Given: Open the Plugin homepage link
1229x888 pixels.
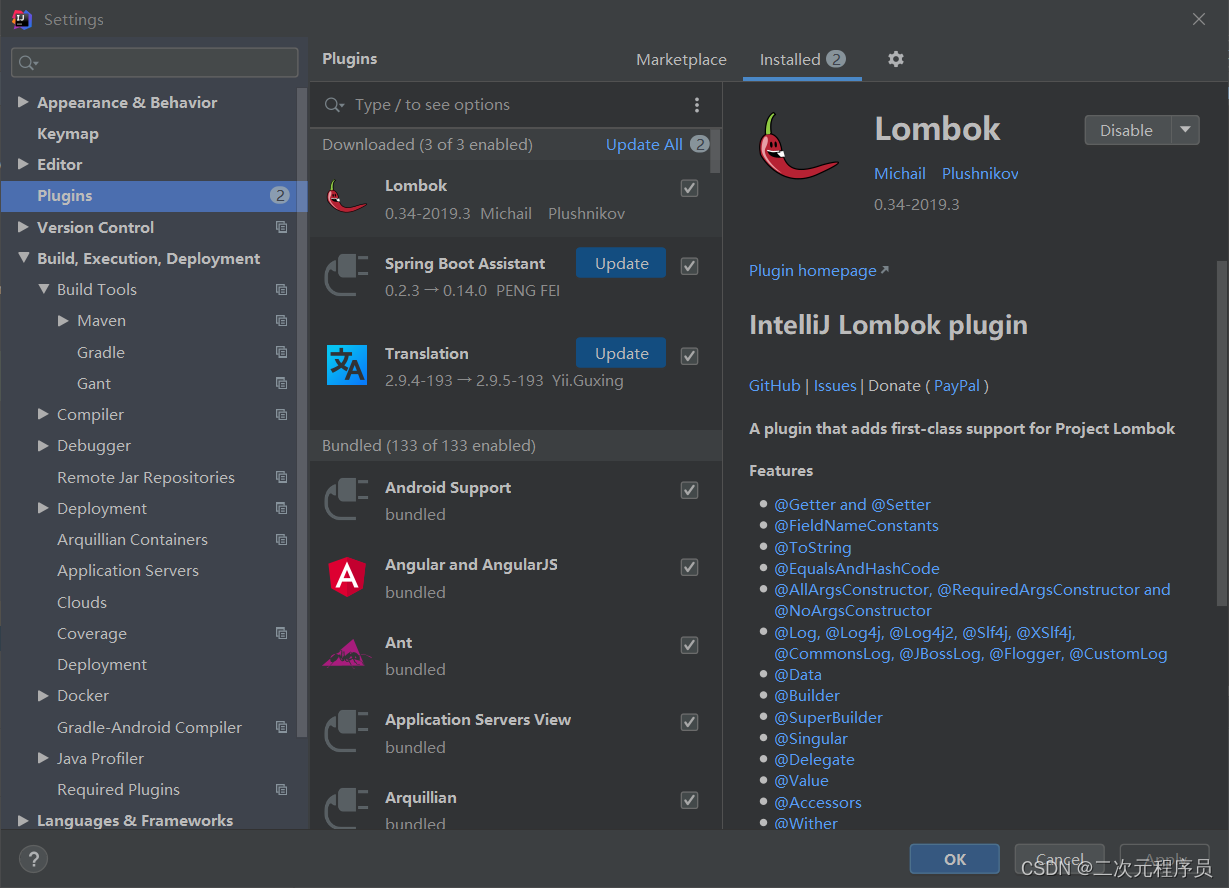Looking at the screenshot, I should point(818,271).
